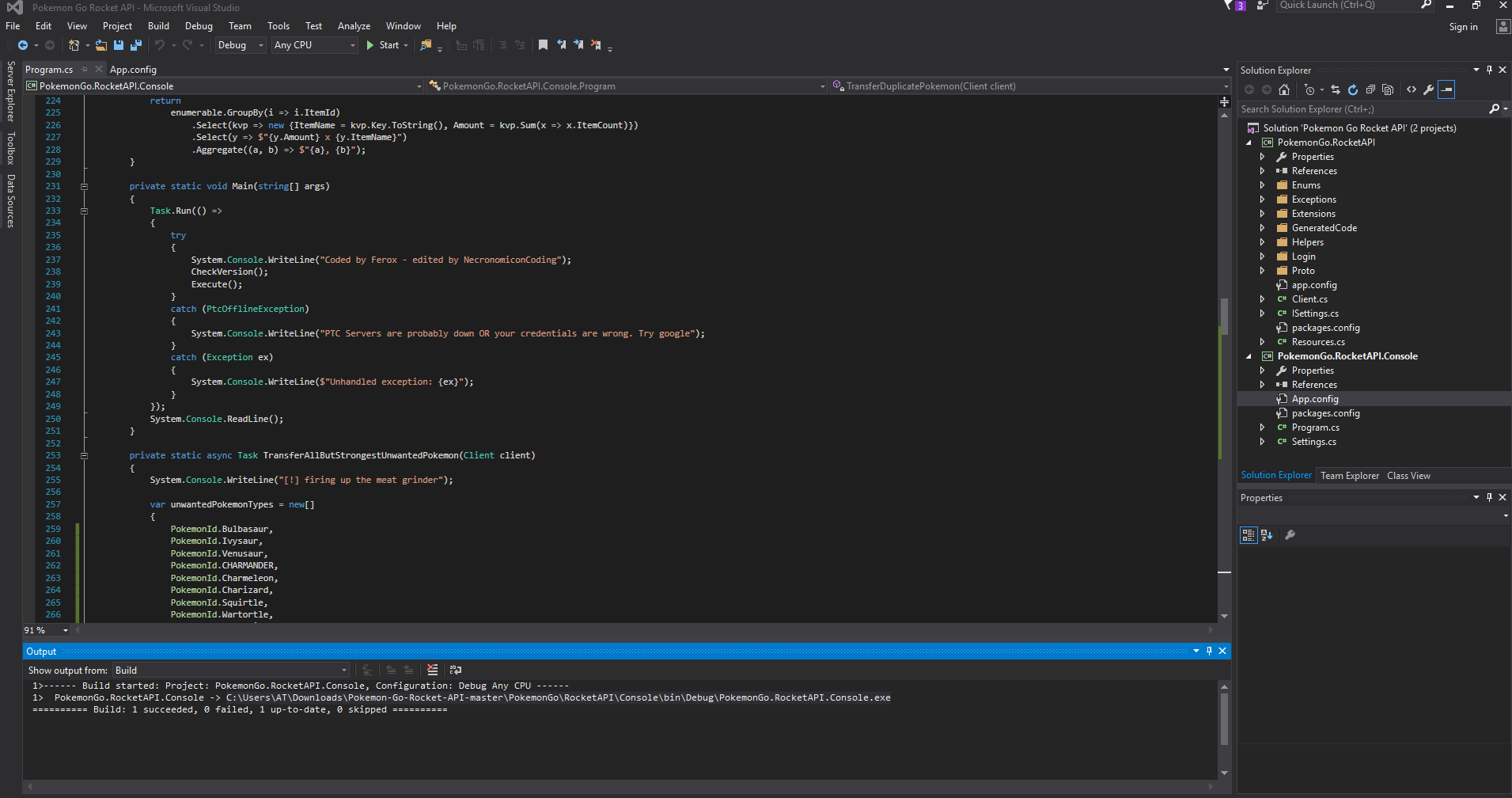Toggle Show All Files in Solution Explorer

1388,89
